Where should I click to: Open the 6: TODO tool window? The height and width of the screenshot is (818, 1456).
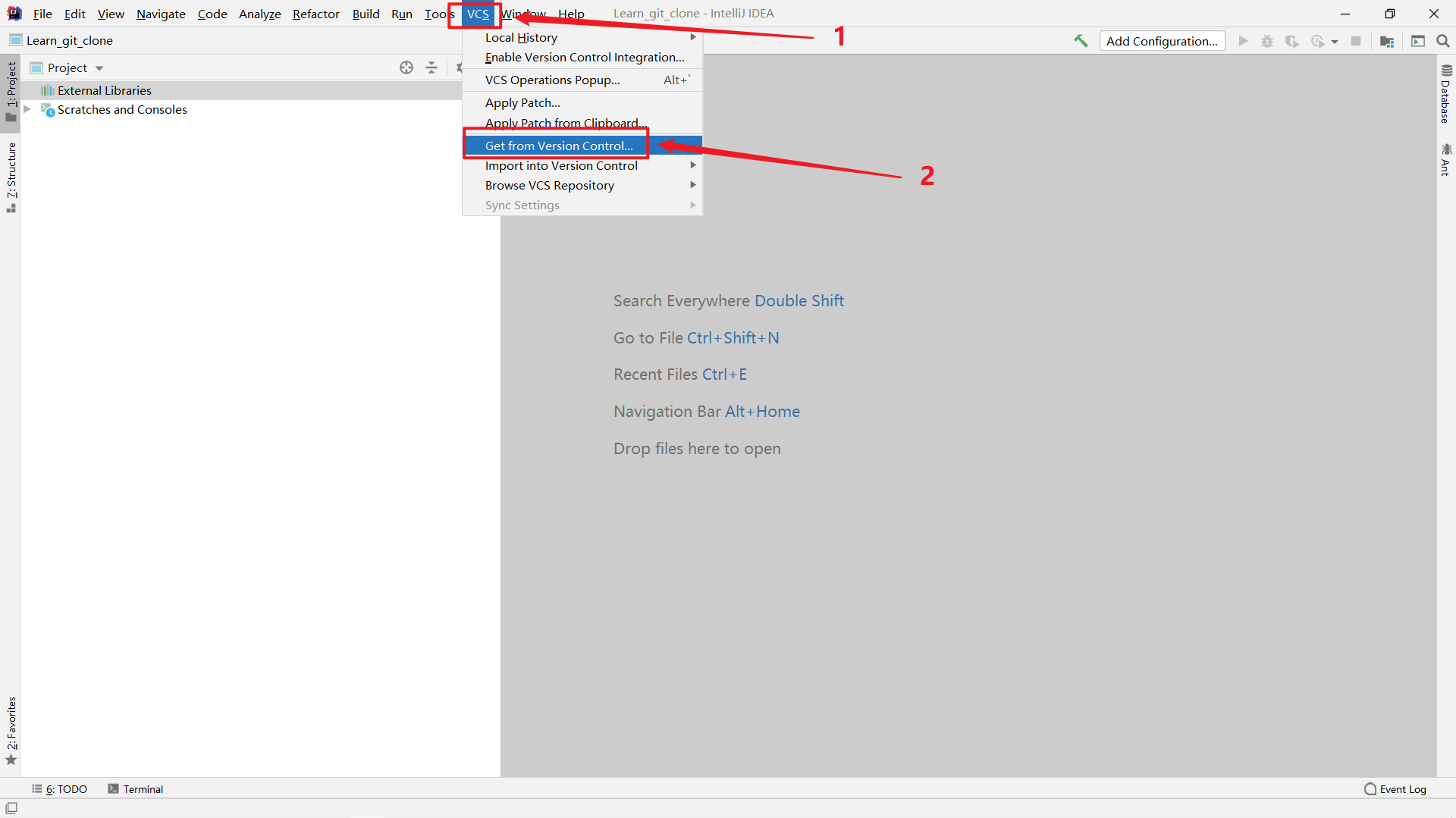tap(59, 789)
